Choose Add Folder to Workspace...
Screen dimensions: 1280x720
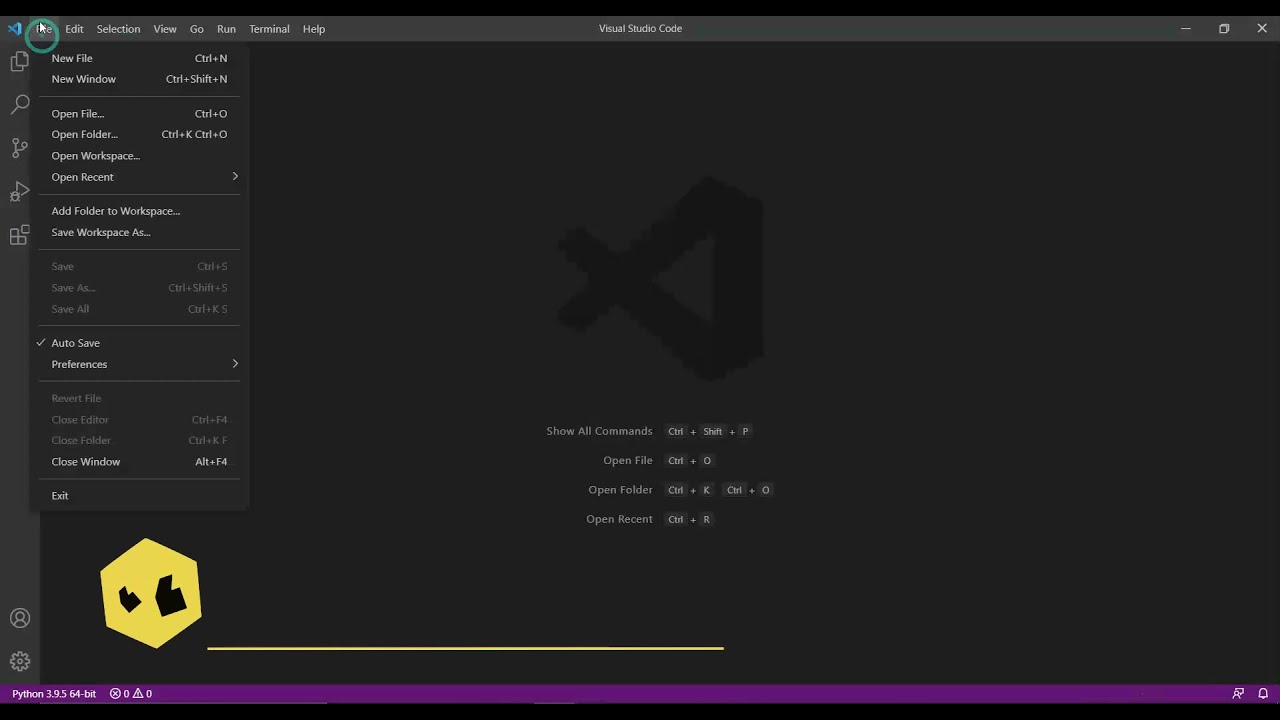tap(139, 211)
